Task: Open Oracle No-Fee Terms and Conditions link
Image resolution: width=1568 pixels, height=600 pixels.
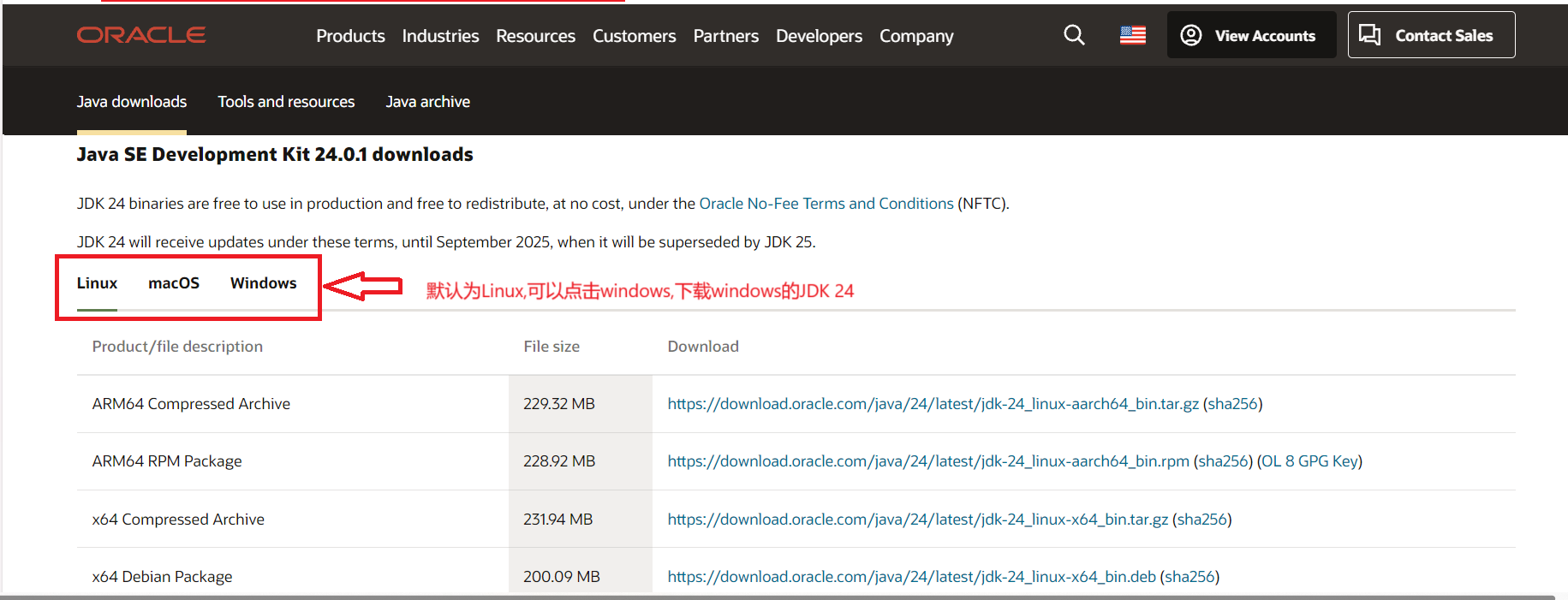Action: [826, 204]
